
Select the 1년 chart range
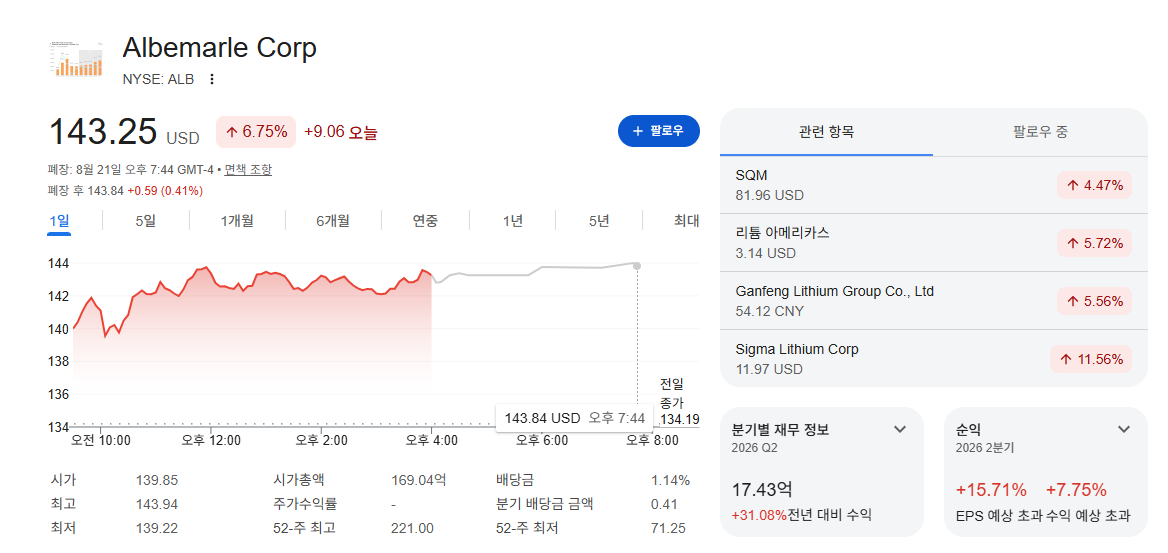coord(512,221)
